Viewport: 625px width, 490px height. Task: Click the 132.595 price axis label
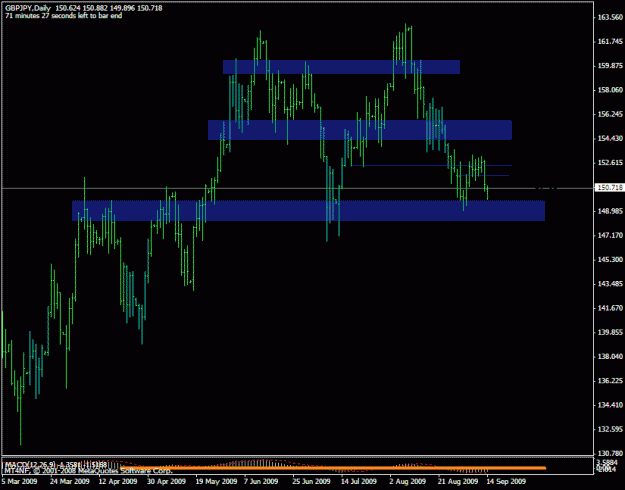[x=610, y=429]
